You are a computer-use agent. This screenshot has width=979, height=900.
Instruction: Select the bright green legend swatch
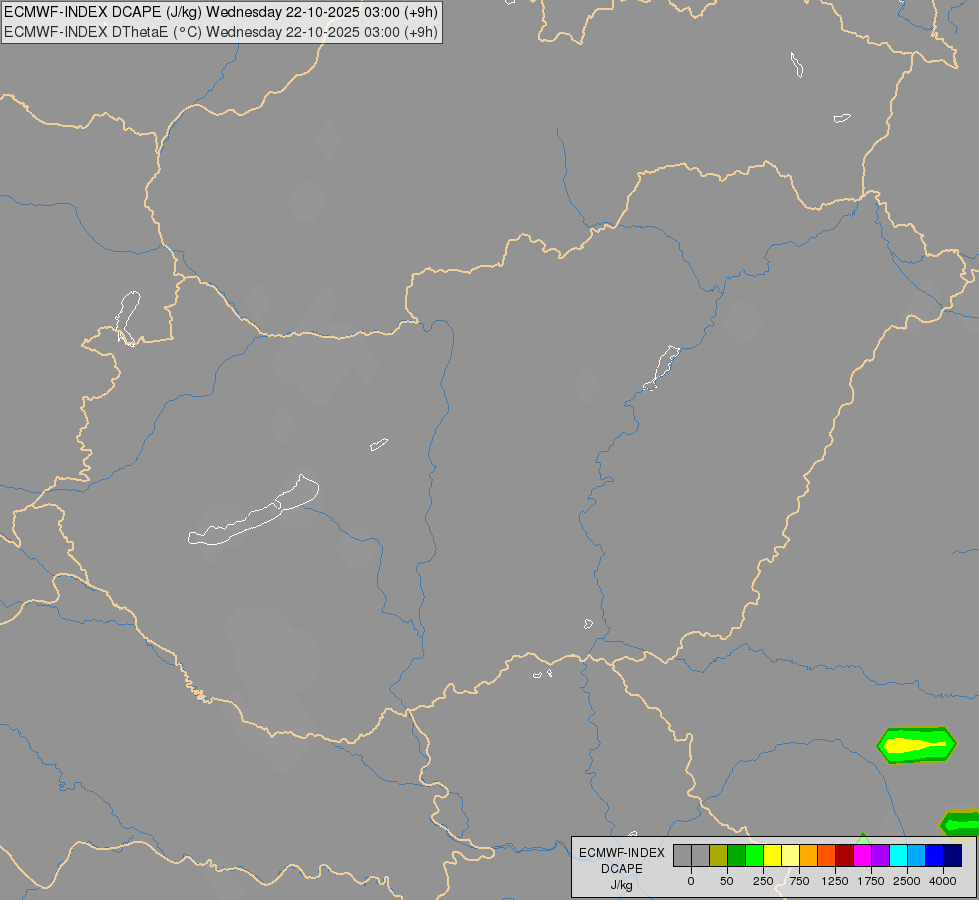click(754, 856)
